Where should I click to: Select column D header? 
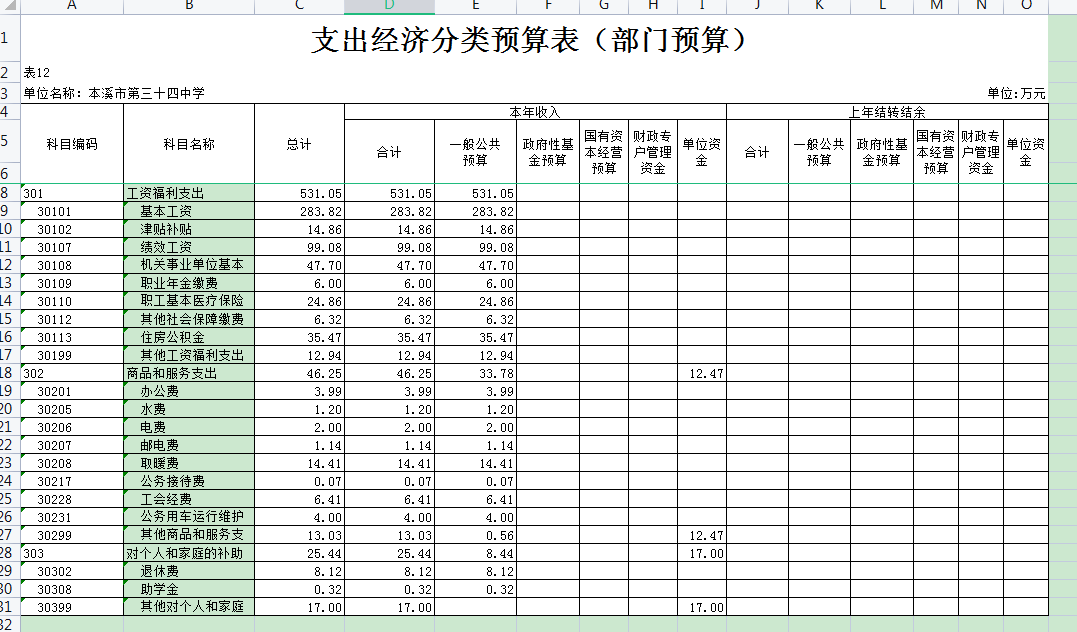(x=389, y=5)
